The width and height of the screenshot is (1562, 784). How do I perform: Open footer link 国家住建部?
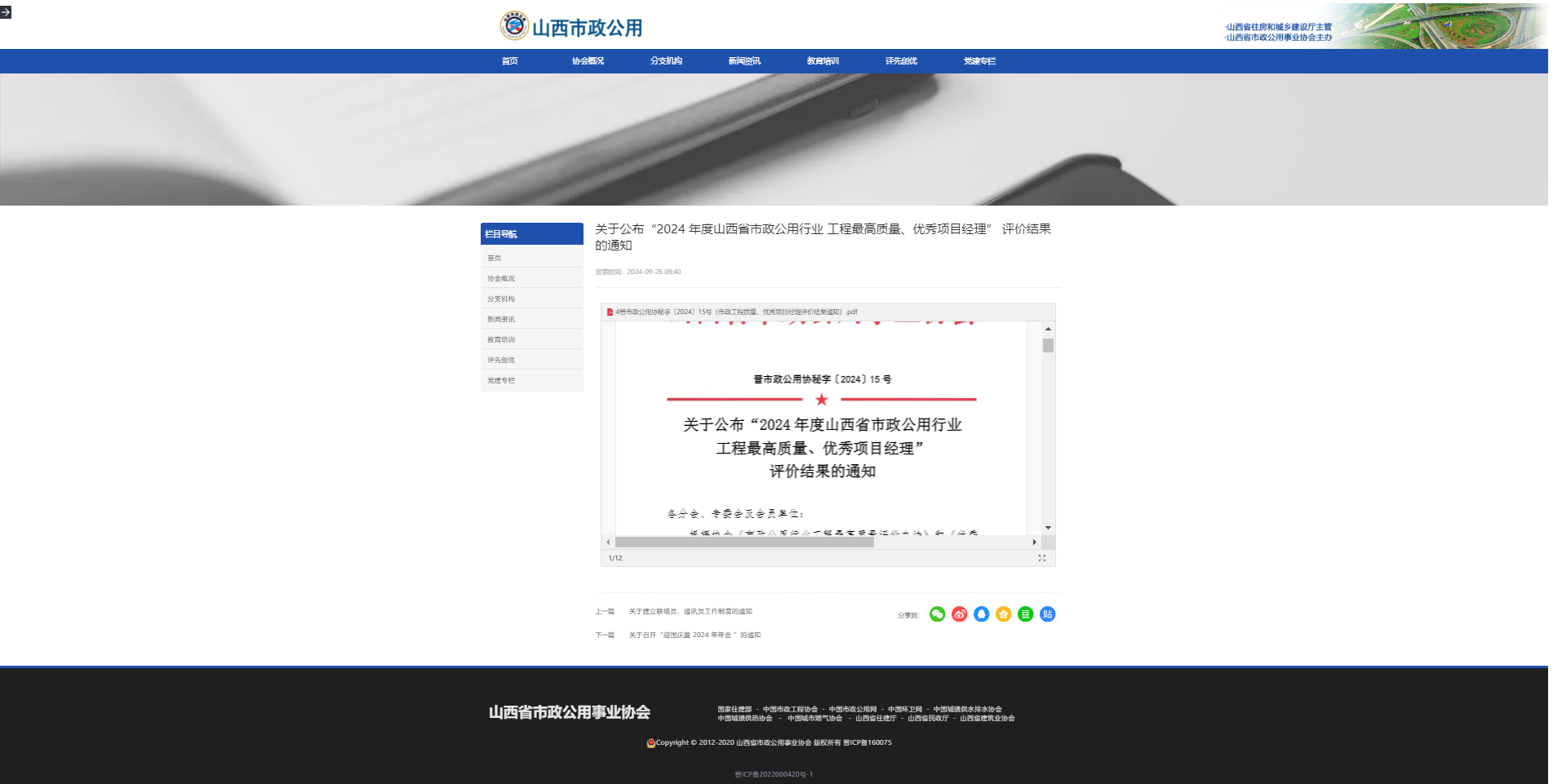point(734,709)
